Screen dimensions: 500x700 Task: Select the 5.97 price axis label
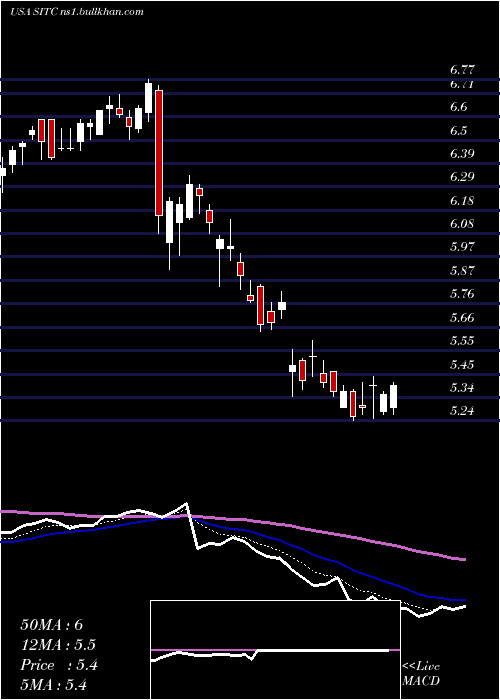pos(462,247)
